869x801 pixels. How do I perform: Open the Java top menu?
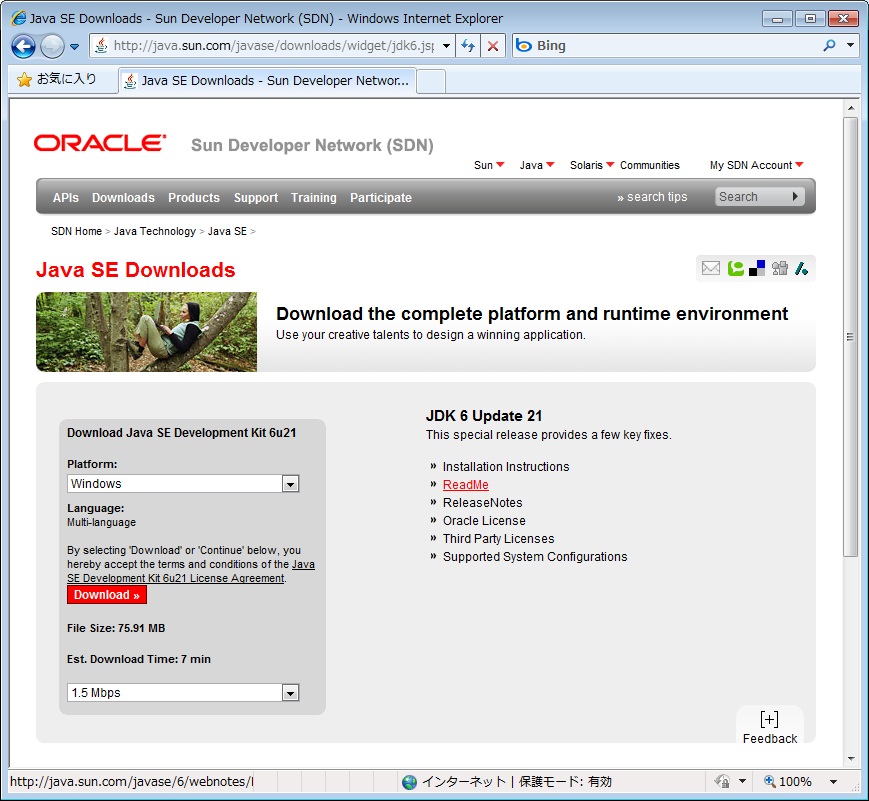pos(536,165)
